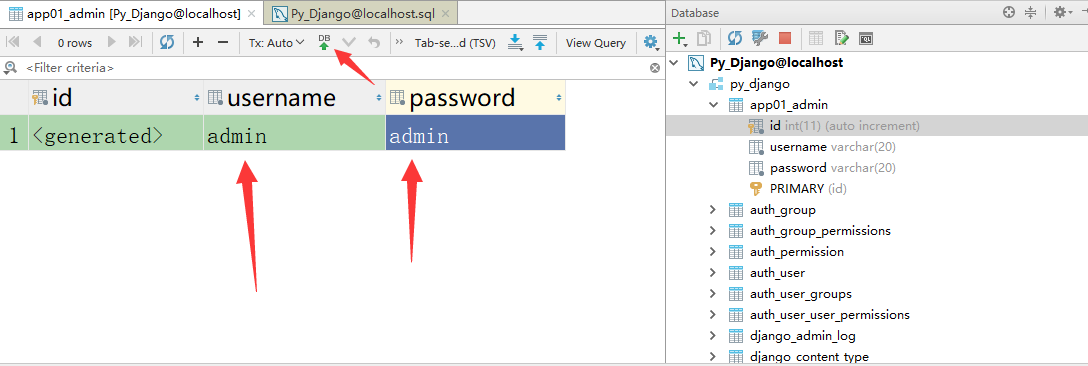Screen dimensions: 1088x366
Task: Go to next page of rows
Action: click(x=111, y=42)
